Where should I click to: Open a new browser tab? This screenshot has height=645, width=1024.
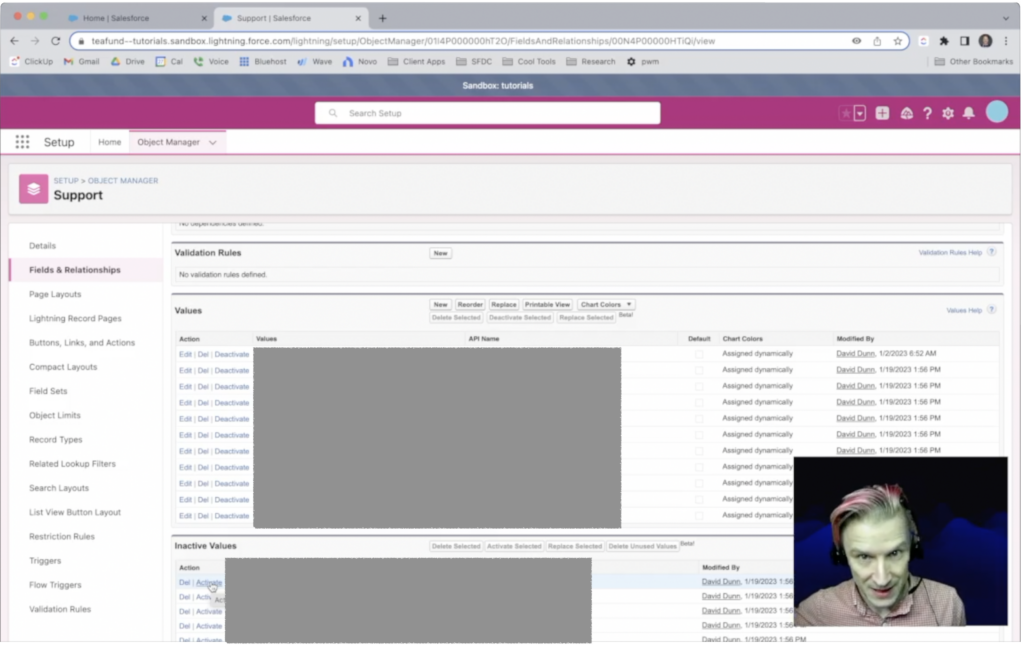383,18
